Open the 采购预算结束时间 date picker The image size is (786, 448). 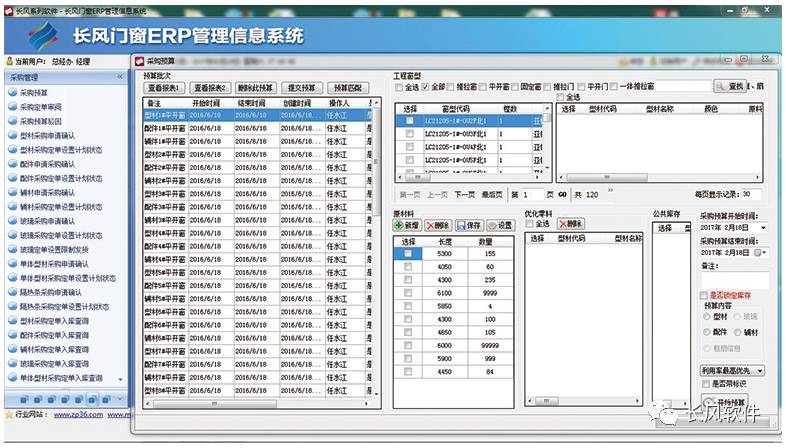[761, 252]
